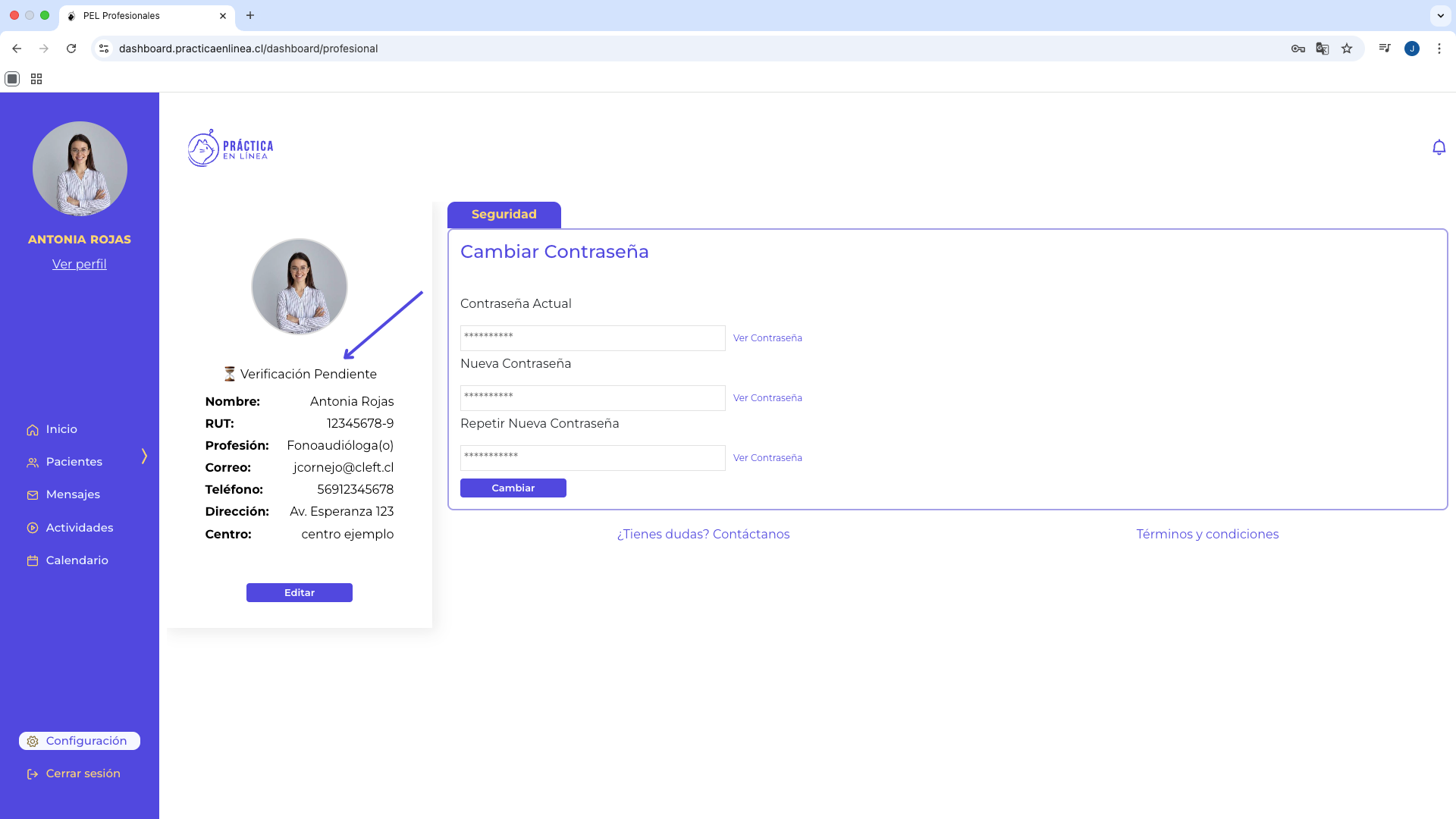Screen dimensions: 1456x819
Task: Open the browser tab list dropdown
Action: tap(1440, 15)
